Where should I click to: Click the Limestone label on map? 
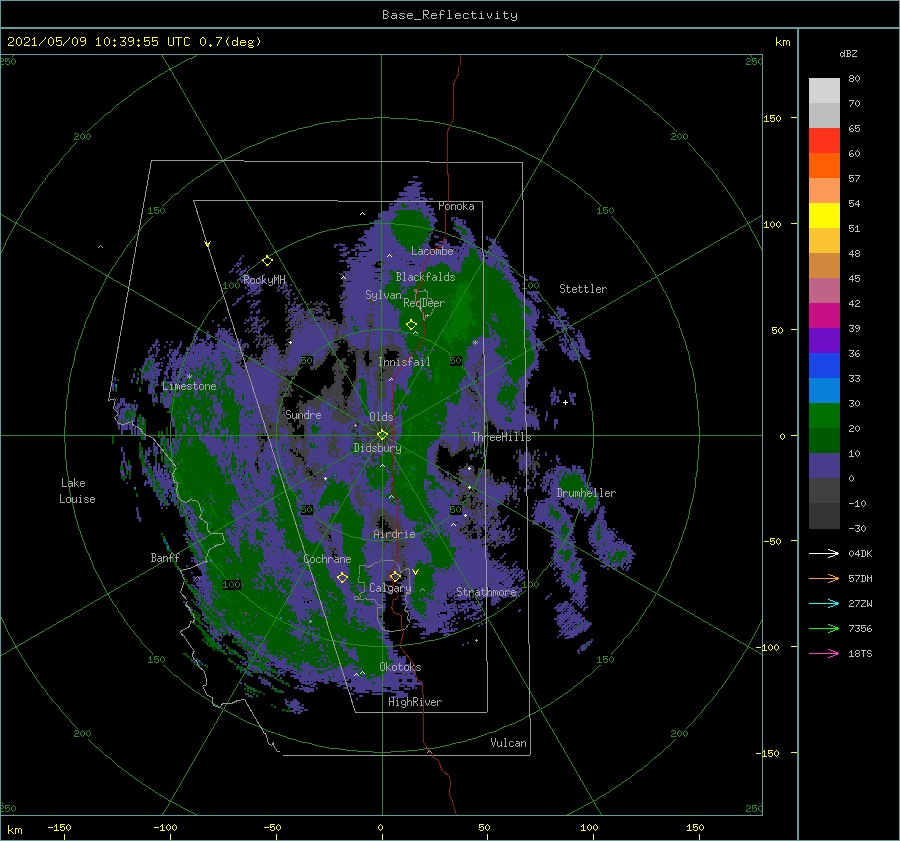[x=189, y=386]
